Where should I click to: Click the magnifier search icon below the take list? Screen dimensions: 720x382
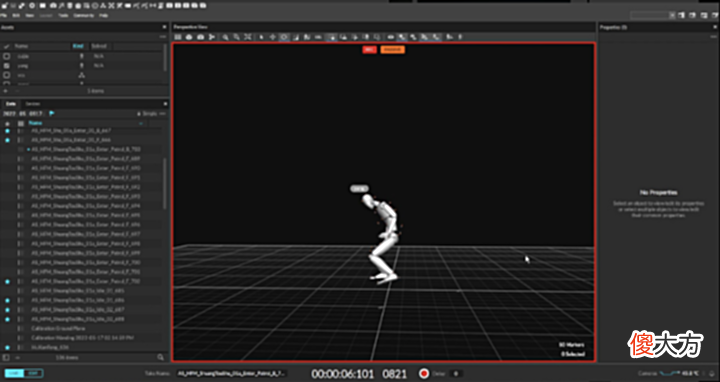click(160, 357)
